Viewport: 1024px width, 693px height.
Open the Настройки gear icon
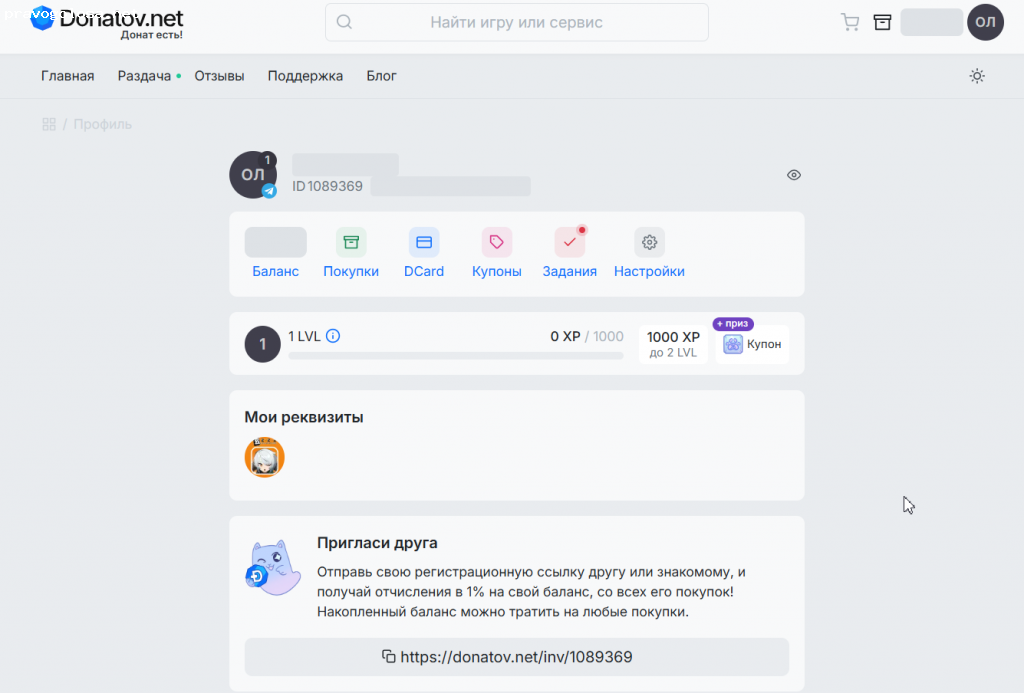[648, 242]
